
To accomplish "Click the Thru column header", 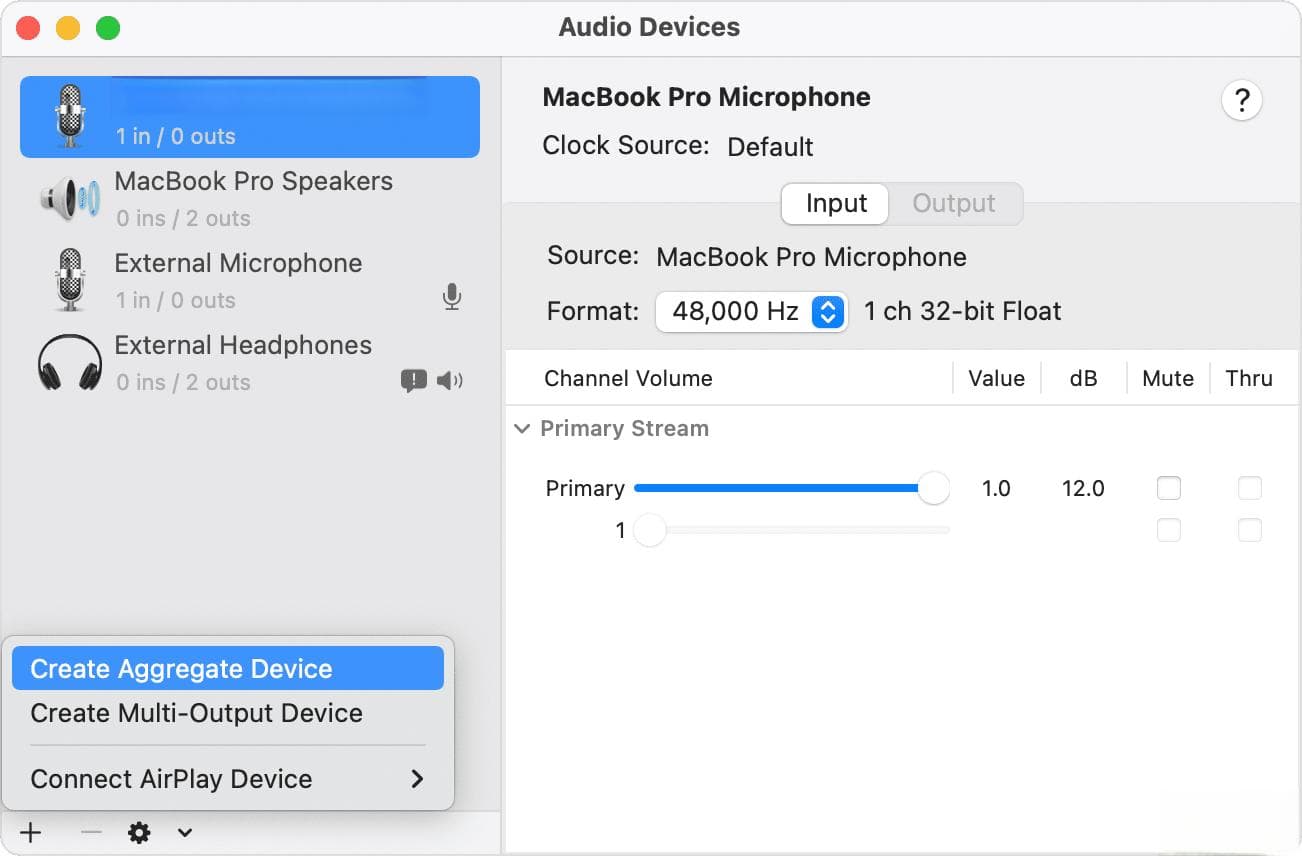I will pyautogui.click(x=1249, y=378).
